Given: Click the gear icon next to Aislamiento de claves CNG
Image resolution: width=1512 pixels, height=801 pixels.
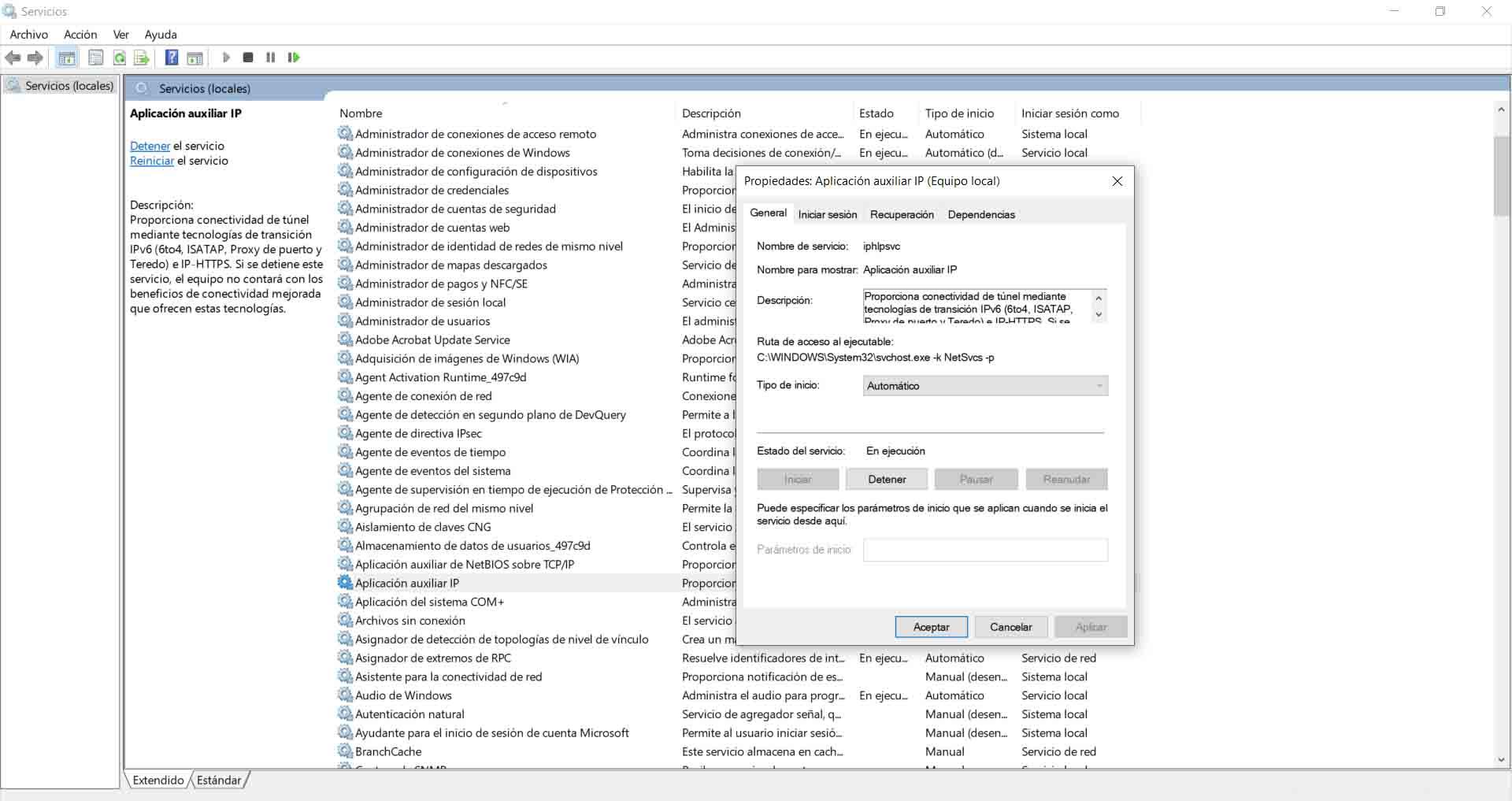Looking at the screenshot, I should click(345, 527).
